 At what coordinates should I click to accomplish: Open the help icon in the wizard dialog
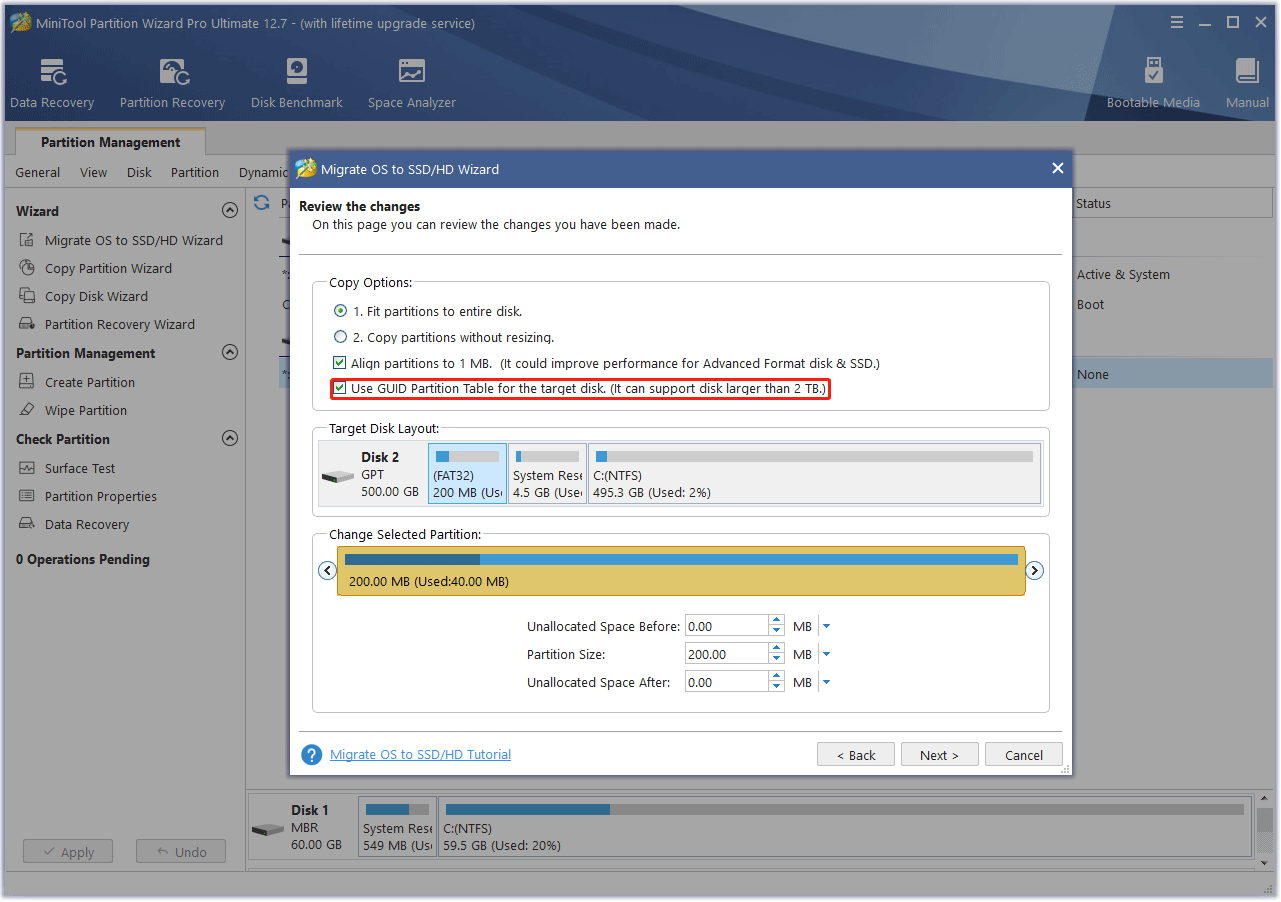pos(311,754)
